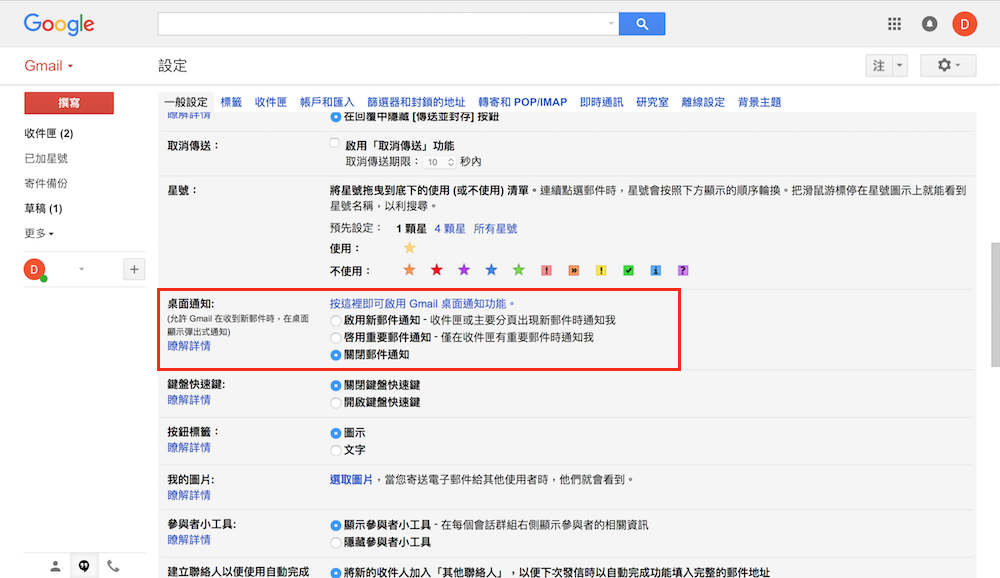Open the 背景主題 tab
Image resolution: width=1000 pixels, height=578 pixels.
pos(759,102)
